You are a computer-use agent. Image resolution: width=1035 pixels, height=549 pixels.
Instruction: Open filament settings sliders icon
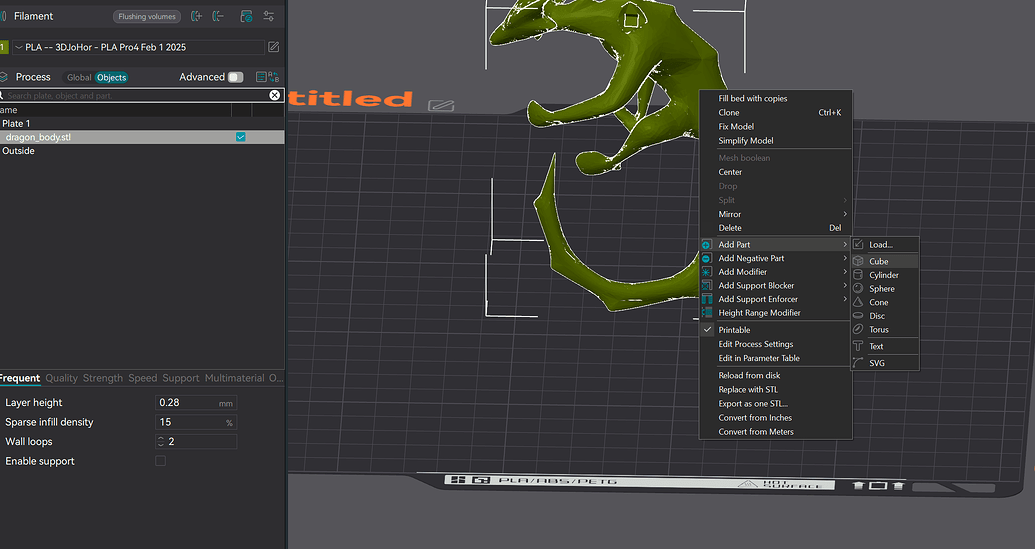[x=269, y=16]
